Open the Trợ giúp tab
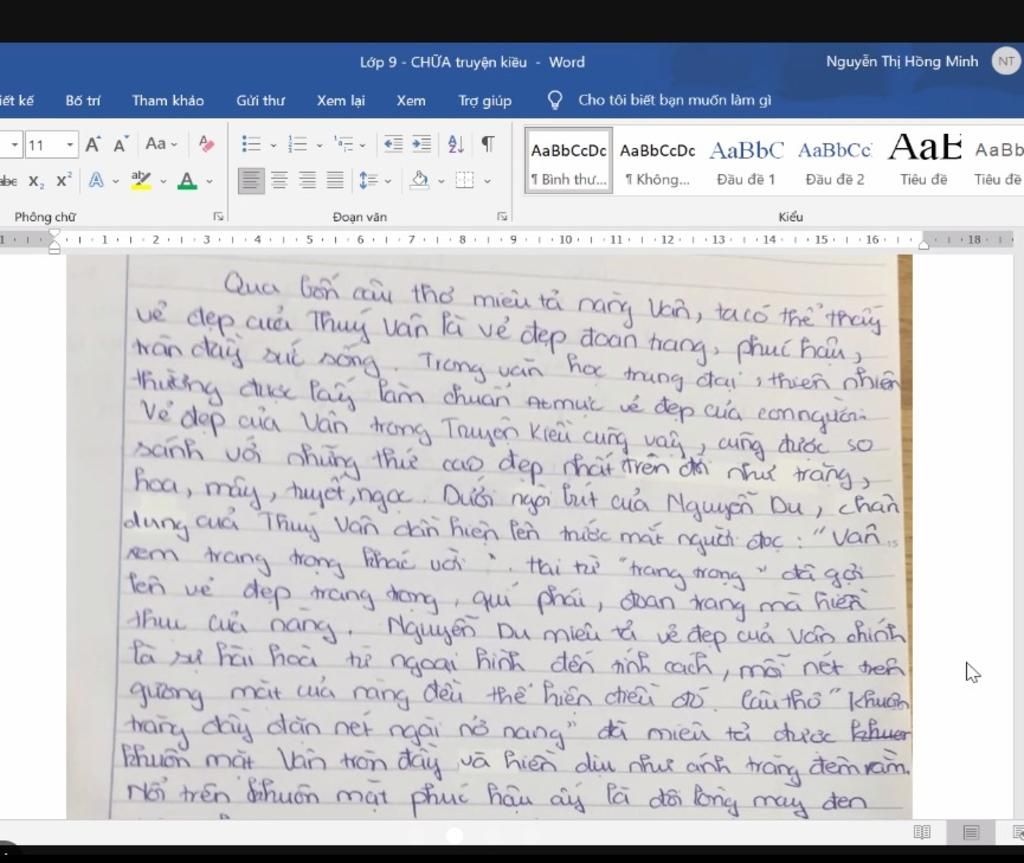1024x863 pixels. click(x=485, y=101)
